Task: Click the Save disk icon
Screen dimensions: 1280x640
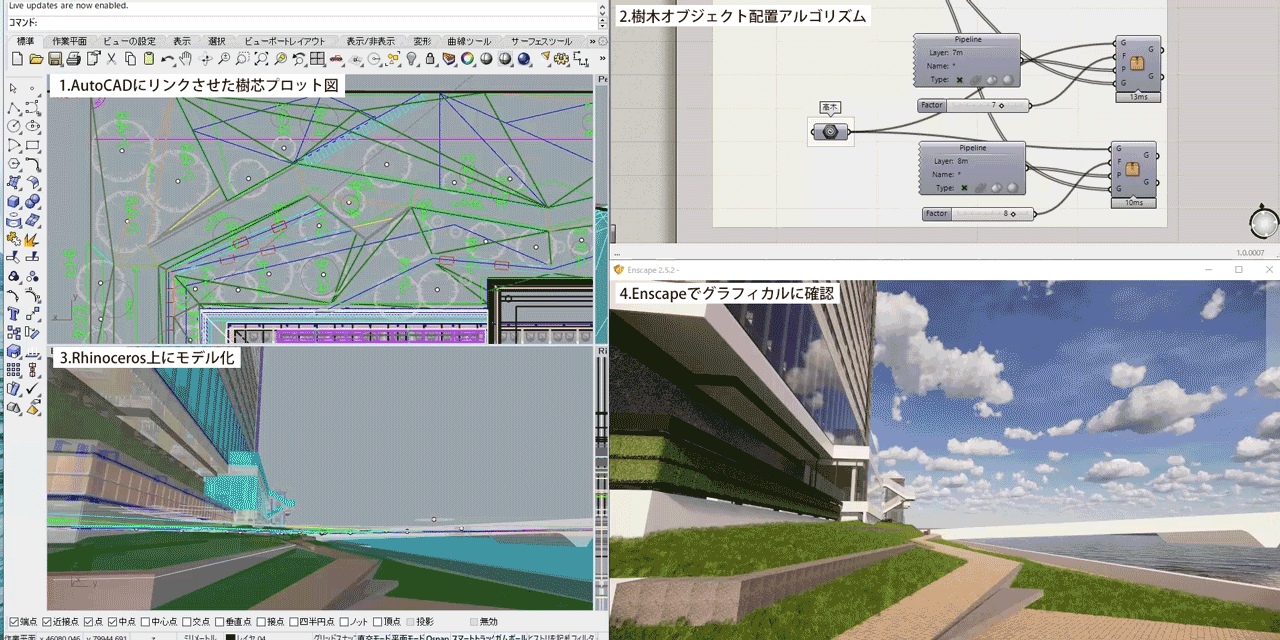Action: tap(55, 60)
